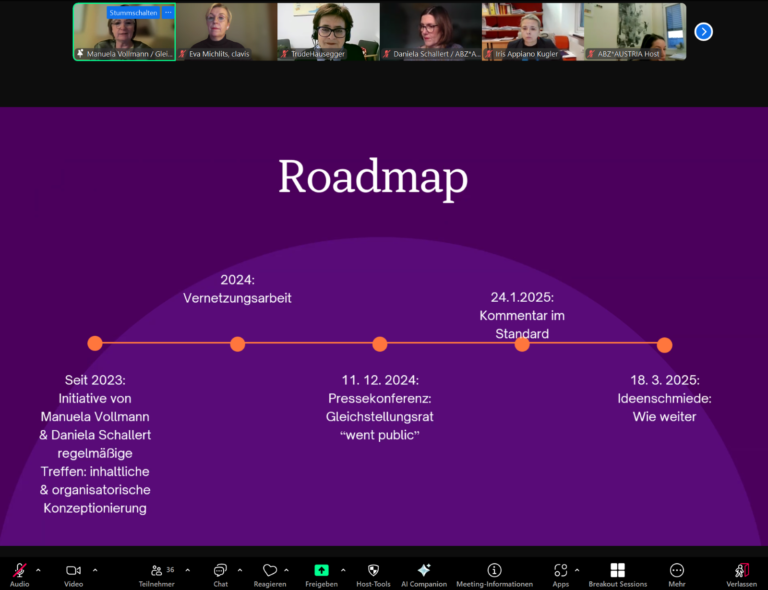Open the Chat panel
The image size is (768, 590).
(220, 570)
